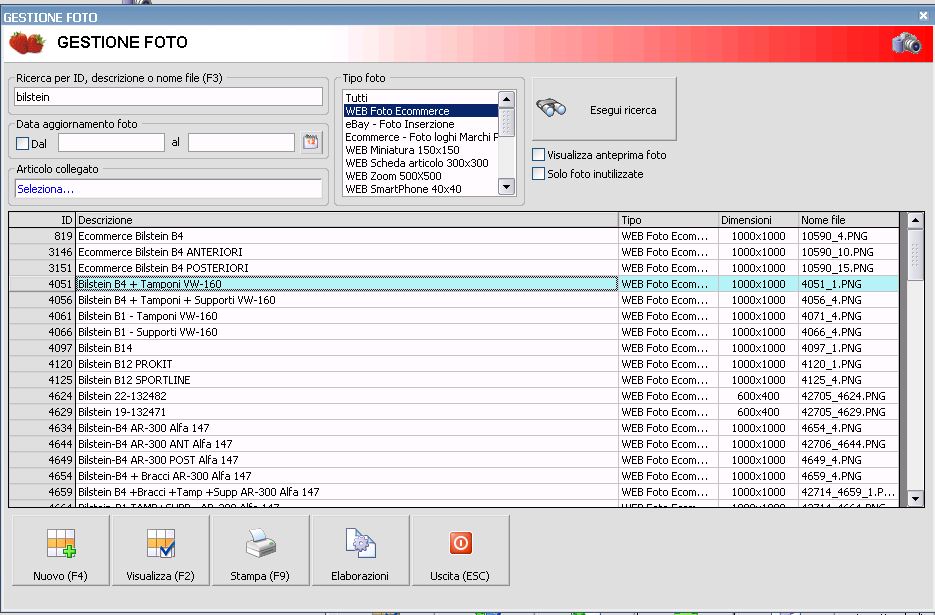
Task: Sort by the ID column header
Action: (x=42, y=220)
